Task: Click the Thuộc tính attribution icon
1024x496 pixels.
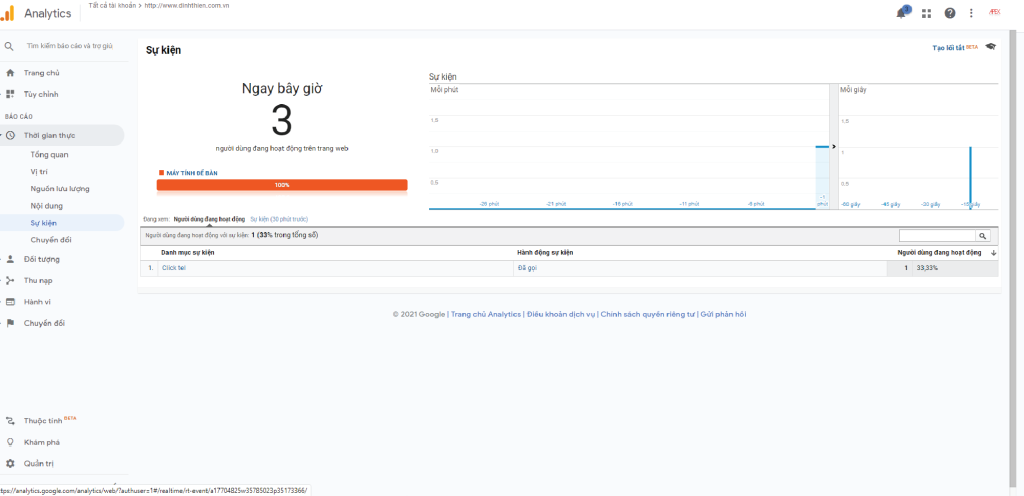Action: 10,421
